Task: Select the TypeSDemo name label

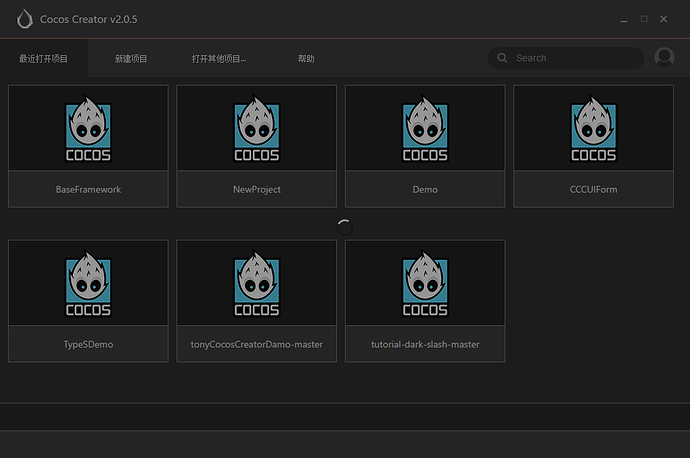Action: 88,344
